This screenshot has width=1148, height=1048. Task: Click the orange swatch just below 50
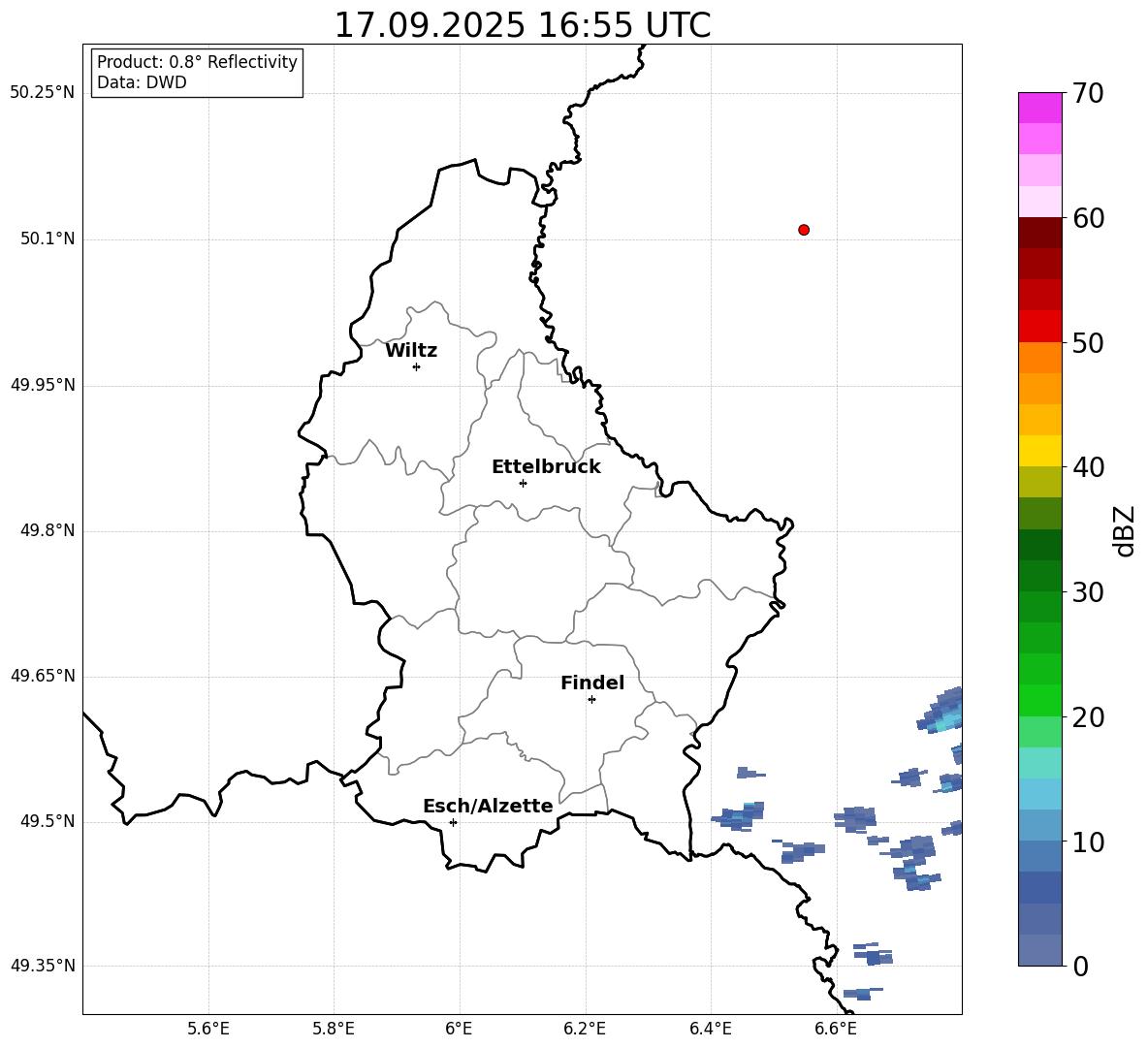(x=1039, y=358)
